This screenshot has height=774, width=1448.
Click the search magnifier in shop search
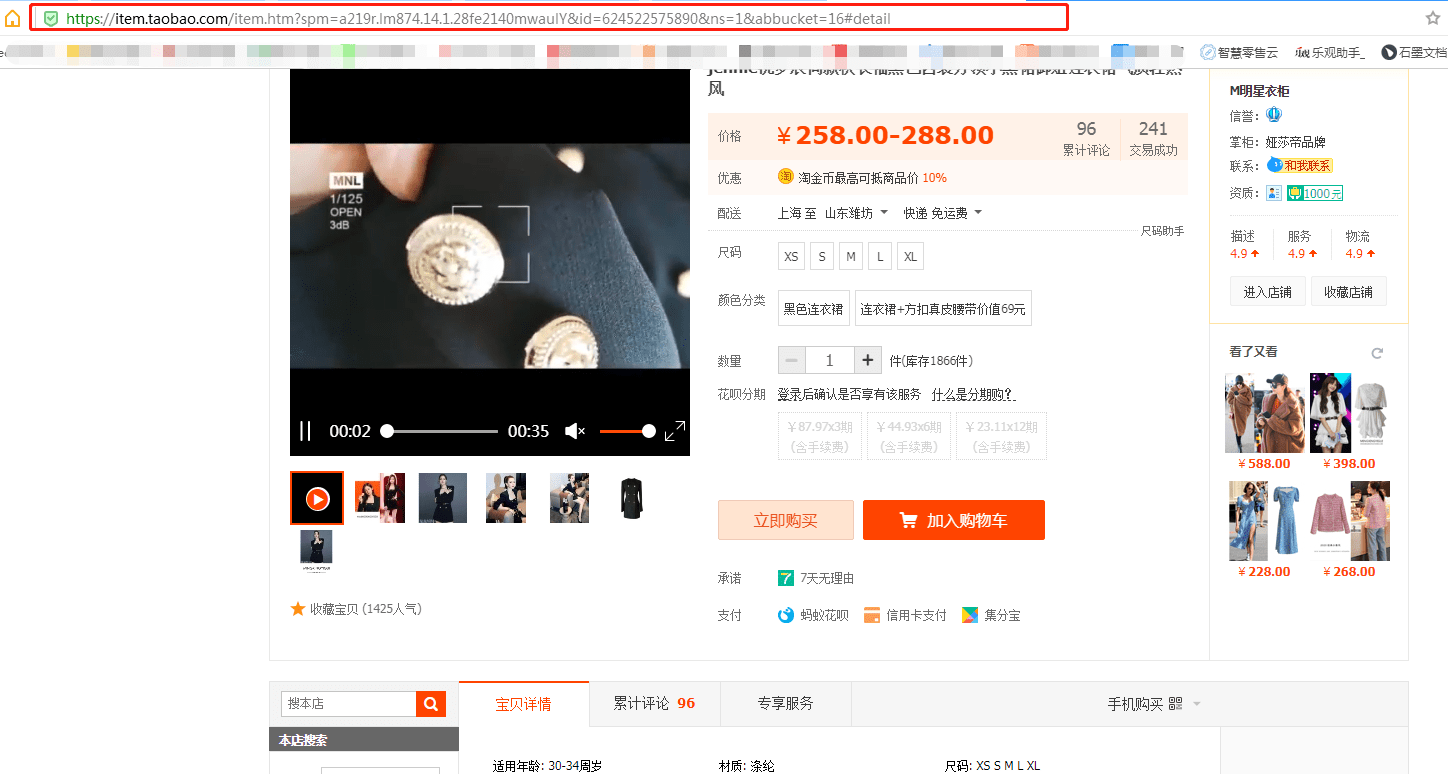tap(431, 704)
